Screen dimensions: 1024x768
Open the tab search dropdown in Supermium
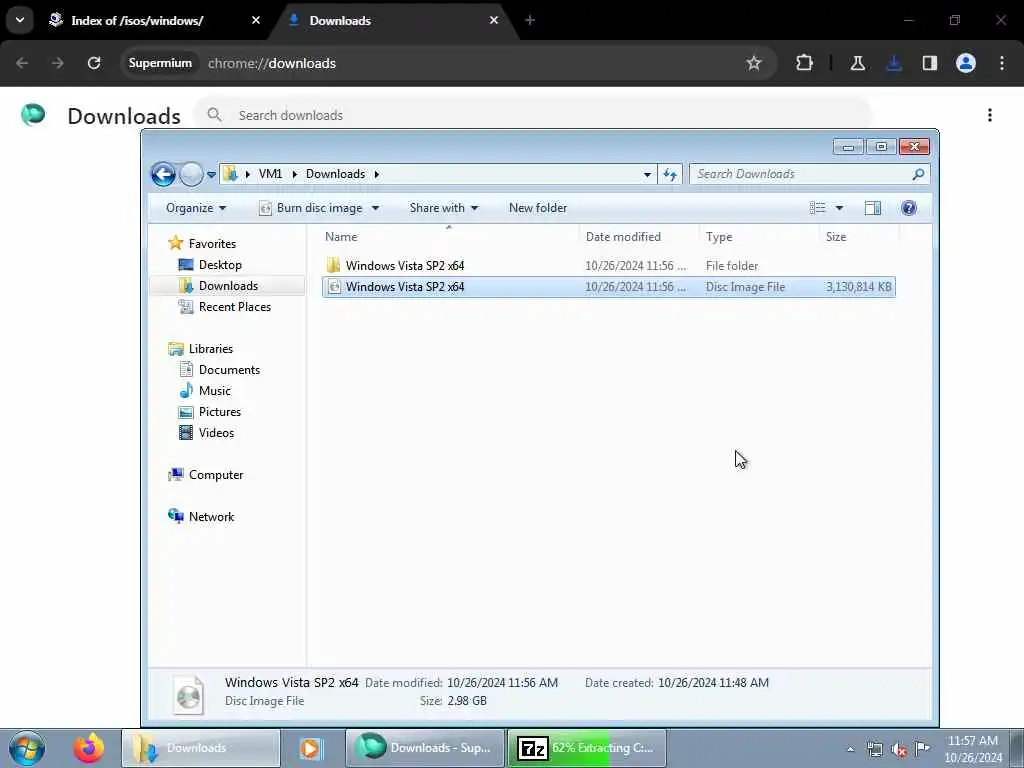(x=20, y=20)
